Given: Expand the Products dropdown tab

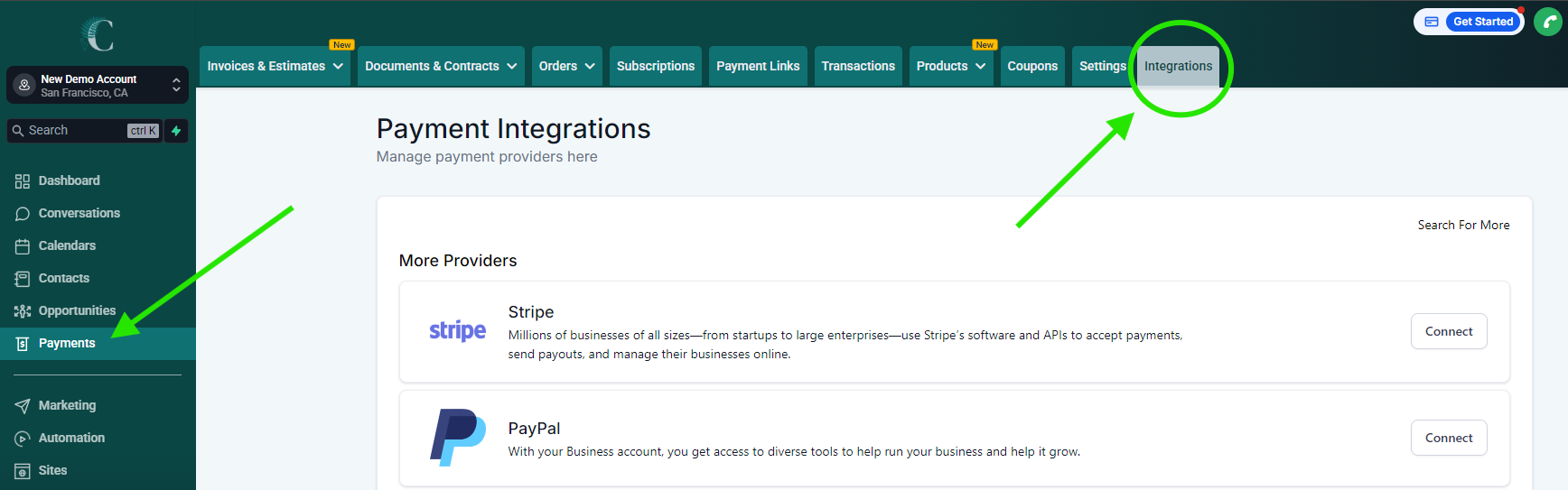Looking at the screenshot, I should 951,66.
